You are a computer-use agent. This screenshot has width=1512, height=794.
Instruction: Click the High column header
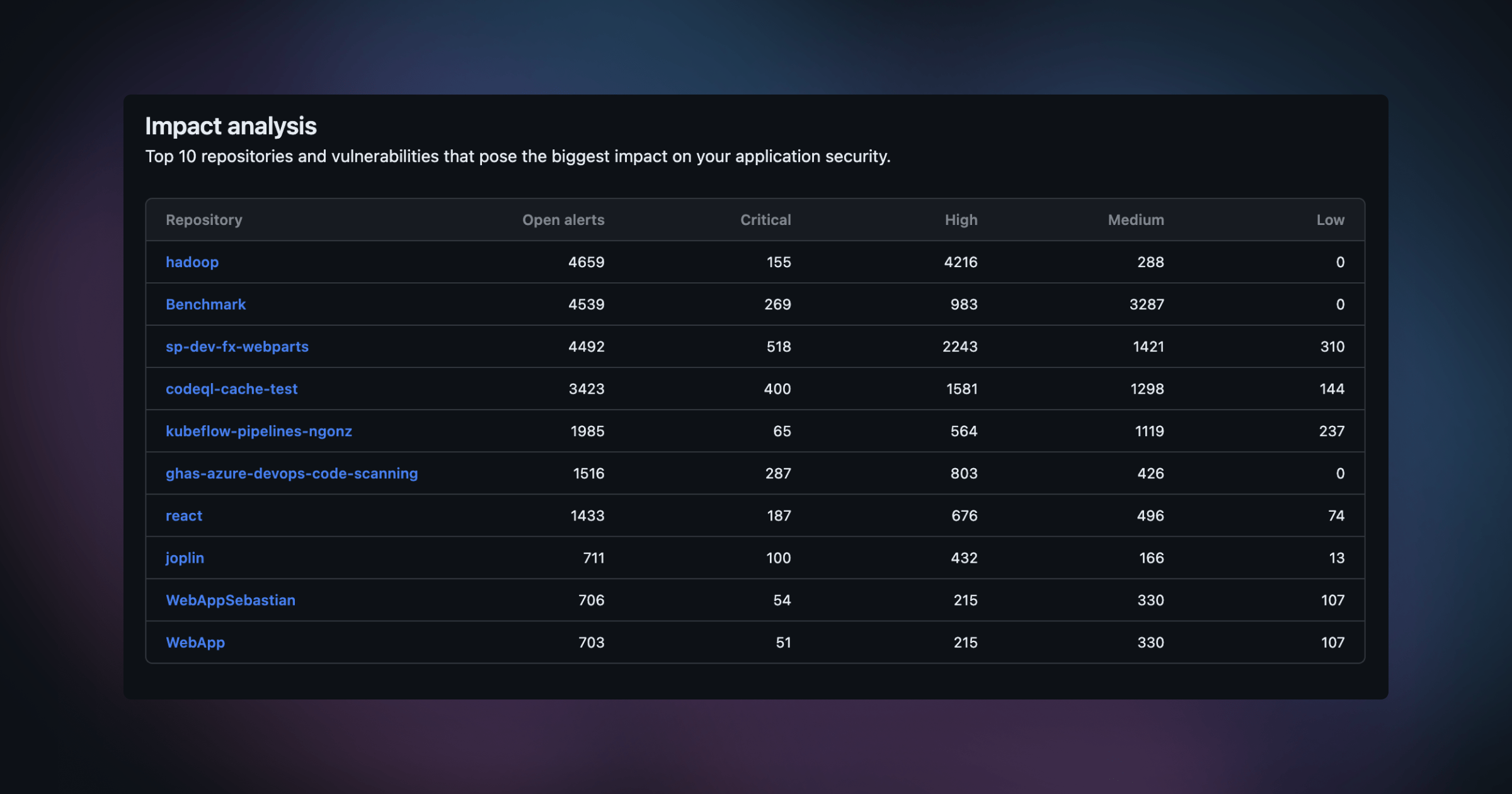[961, 220]
